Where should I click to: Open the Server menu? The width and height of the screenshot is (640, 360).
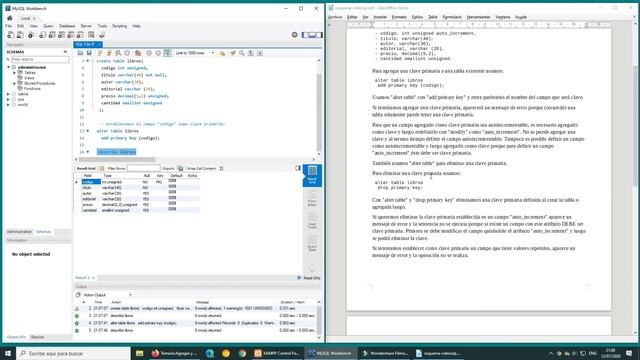86,26
